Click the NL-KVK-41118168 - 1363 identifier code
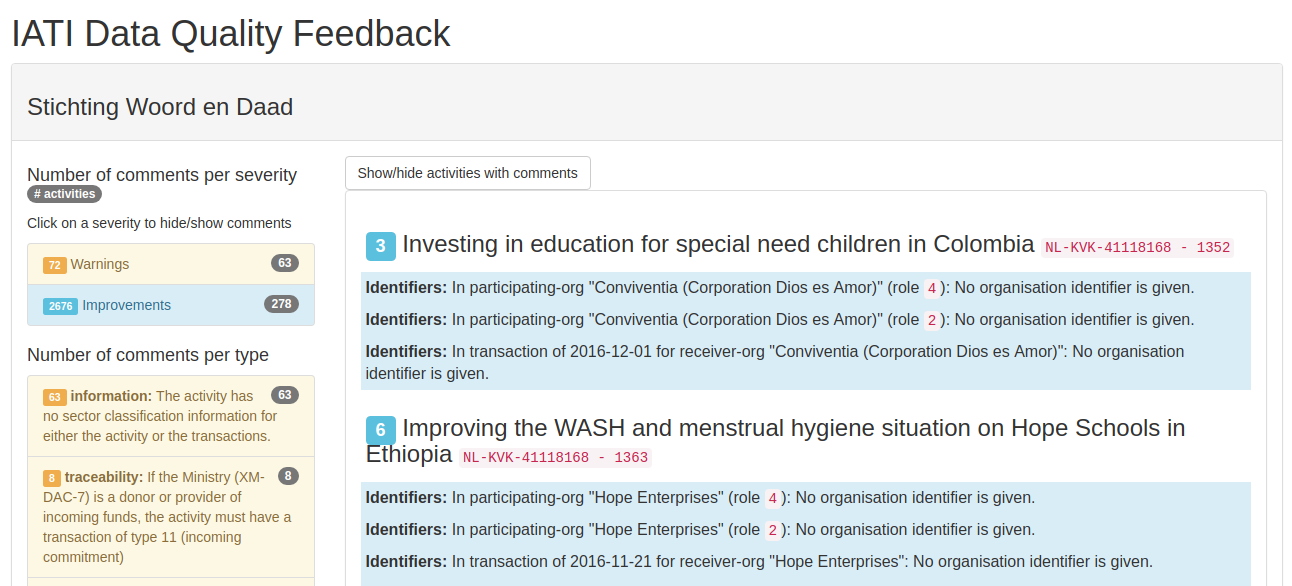1292x586 pixels. (x=555, y=458)
